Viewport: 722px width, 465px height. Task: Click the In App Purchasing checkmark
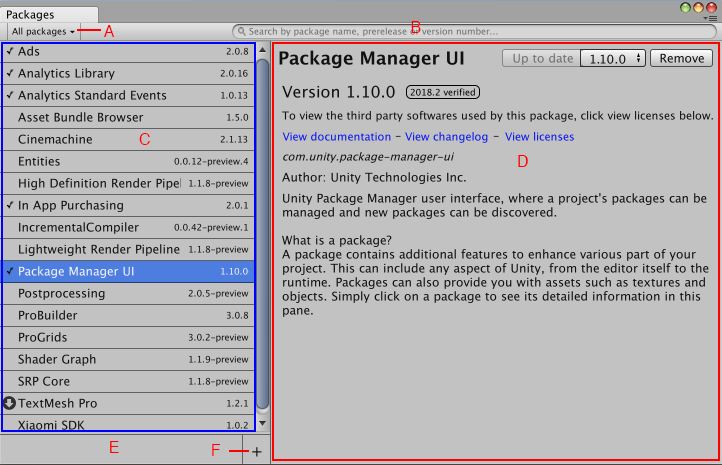tap(10, 205)
